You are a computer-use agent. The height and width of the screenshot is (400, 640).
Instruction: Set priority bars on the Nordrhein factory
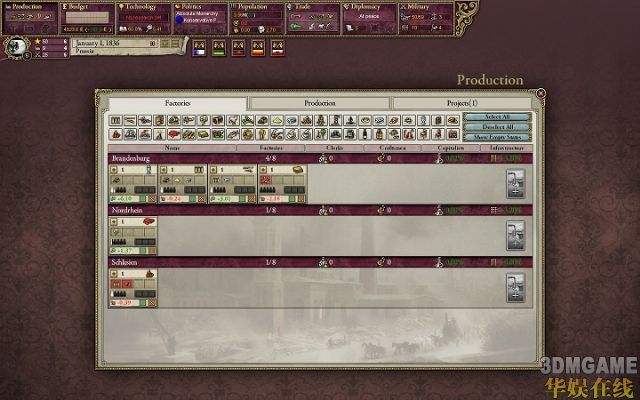click(145, 242)
